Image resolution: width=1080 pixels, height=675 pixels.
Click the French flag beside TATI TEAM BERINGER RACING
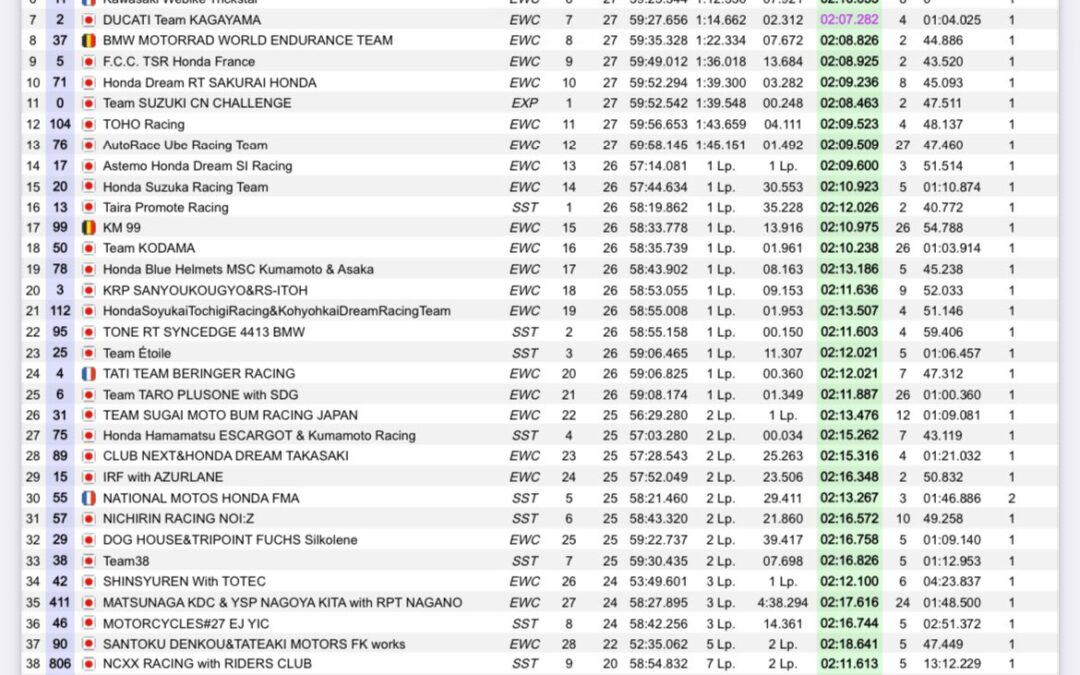(88, 374)
